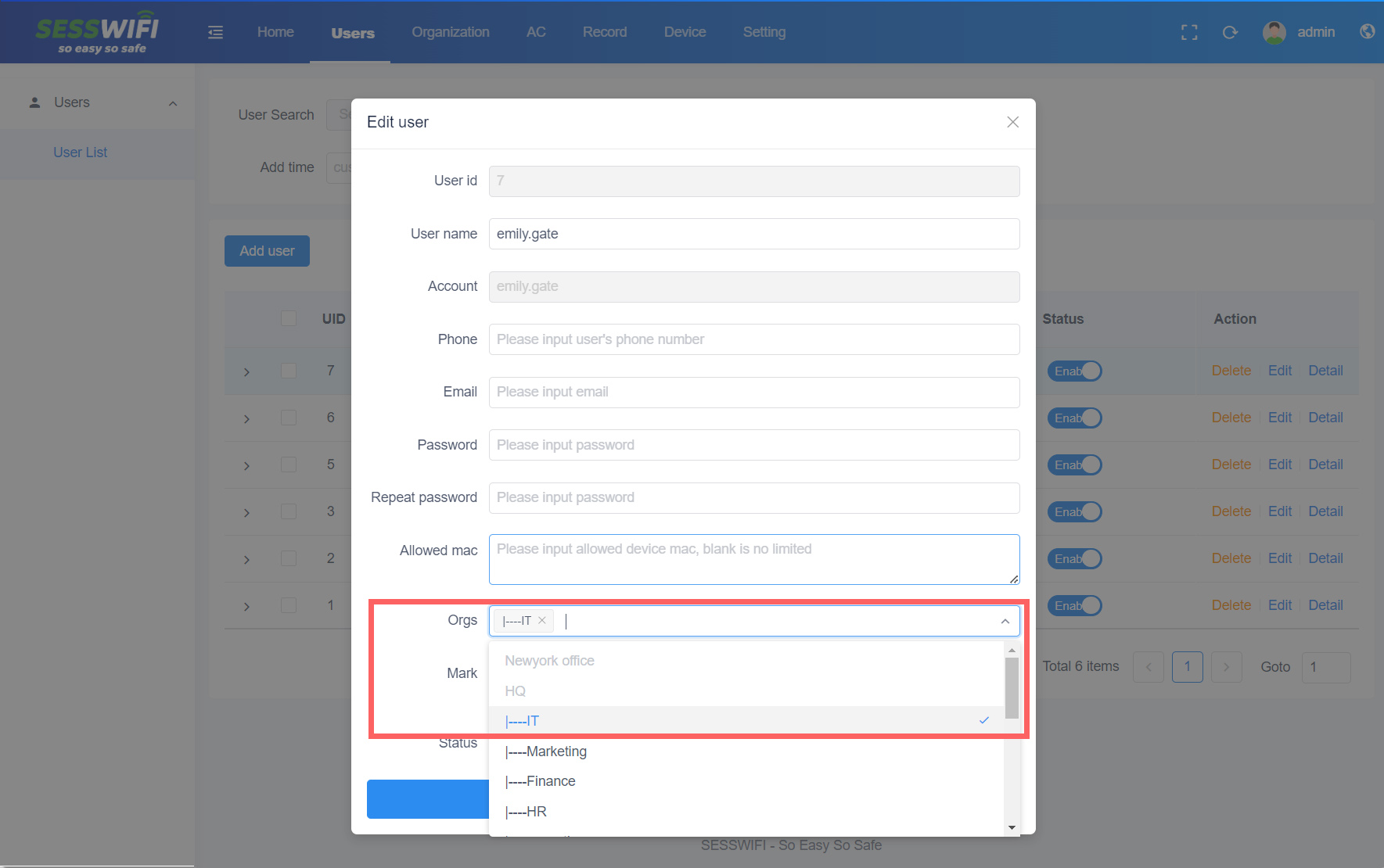Check the box for user UID 5

point(289,464)
